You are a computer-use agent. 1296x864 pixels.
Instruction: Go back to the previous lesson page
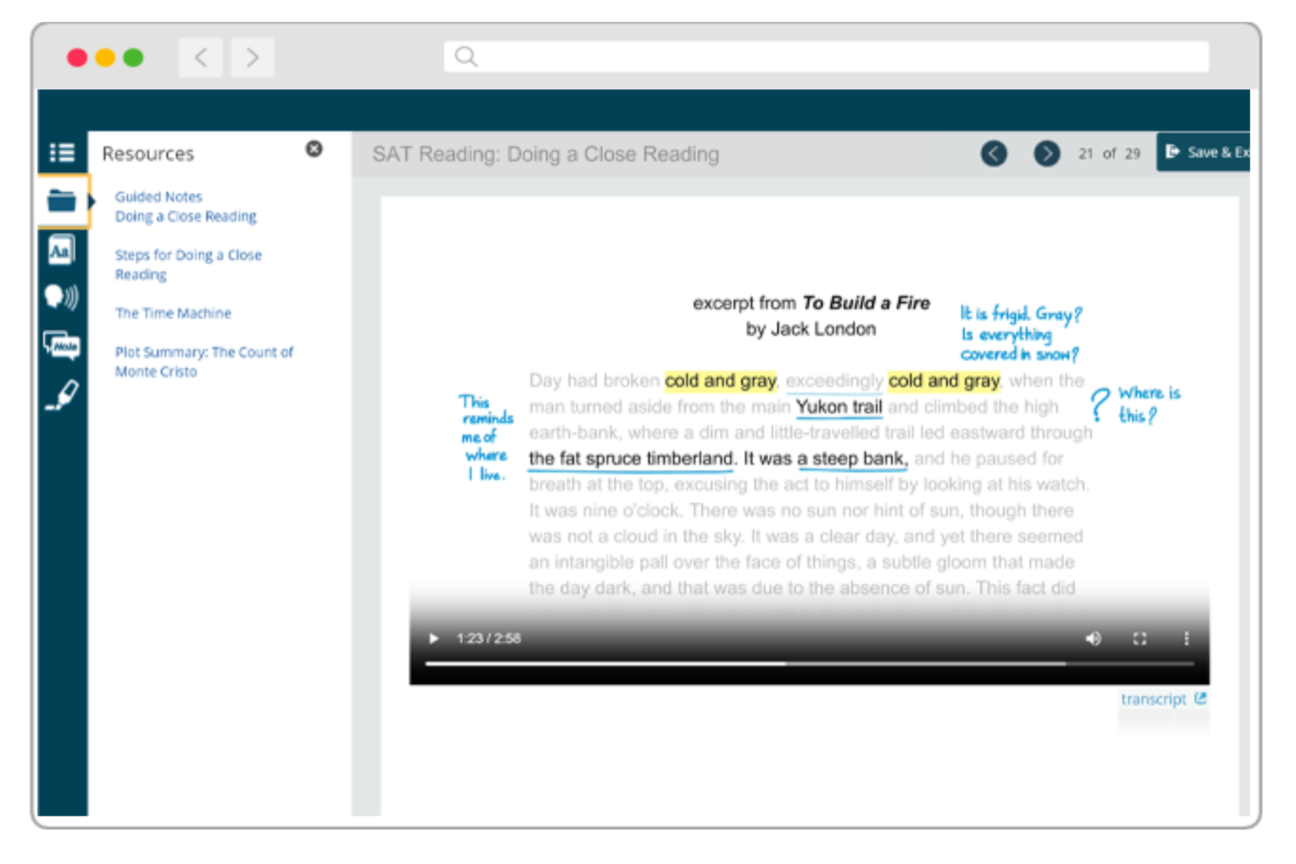[994, 153]
